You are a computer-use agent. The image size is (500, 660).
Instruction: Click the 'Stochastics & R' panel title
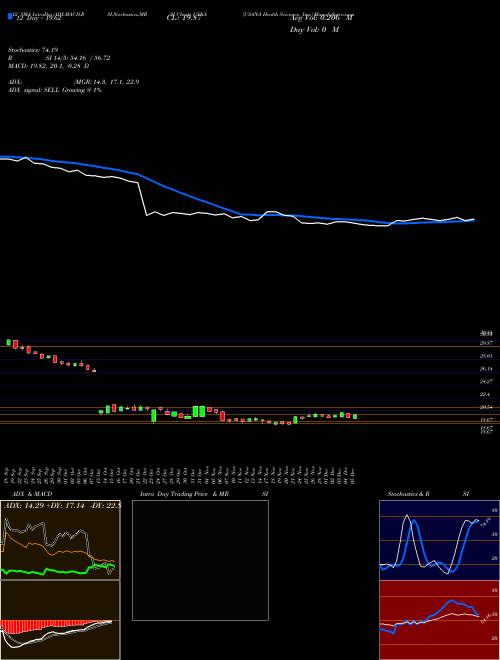point(409,494)
